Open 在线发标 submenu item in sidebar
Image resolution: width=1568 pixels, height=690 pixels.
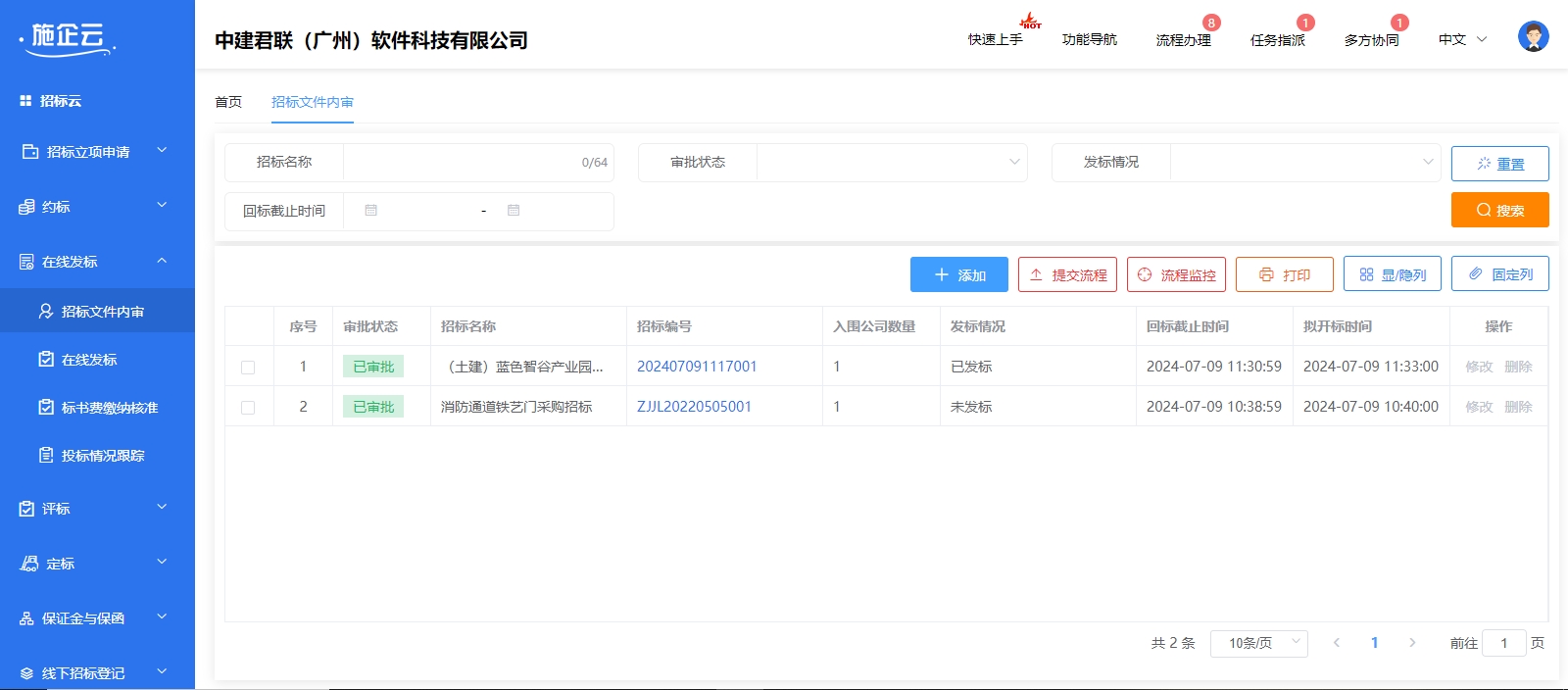89,360
